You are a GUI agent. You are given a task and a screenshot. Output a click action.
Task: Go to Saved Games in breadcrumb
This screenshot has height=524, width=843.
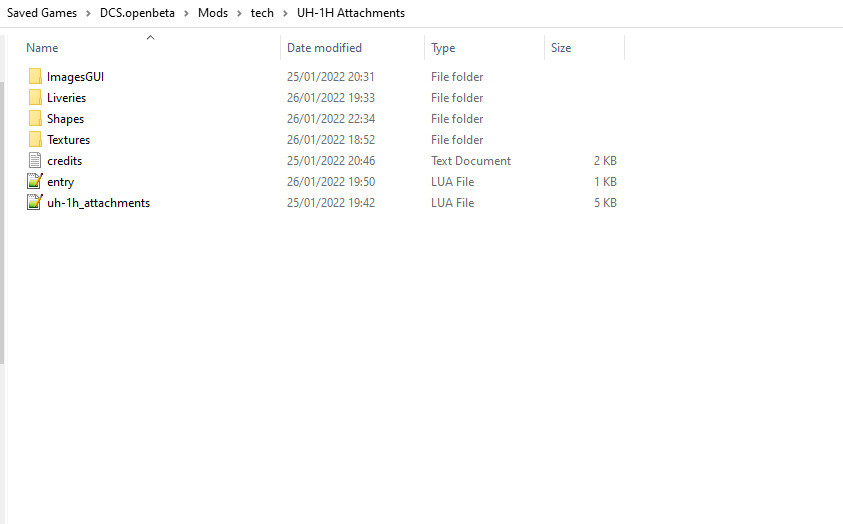click(42, 13)
